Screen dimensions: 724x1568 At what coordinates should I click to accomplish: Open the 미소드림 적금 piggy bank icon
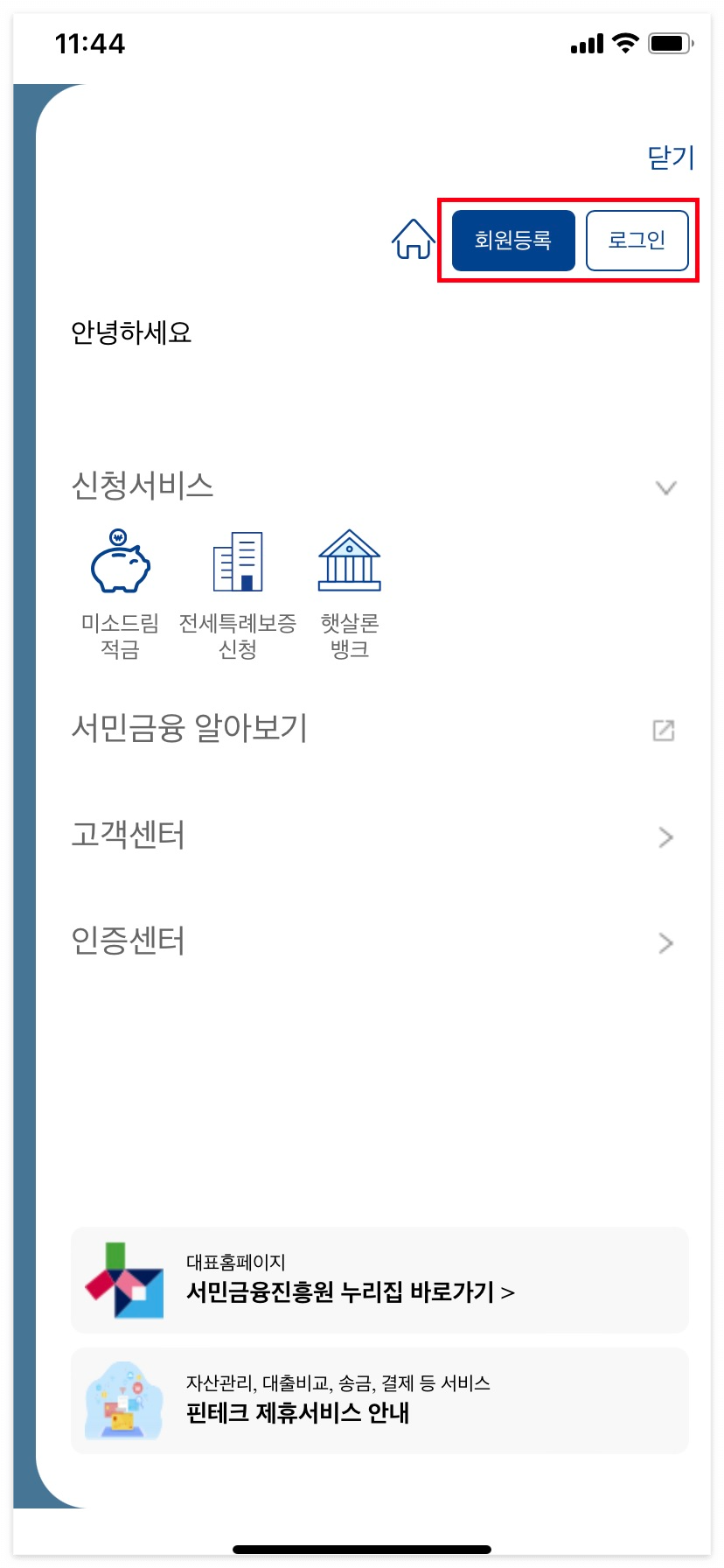tap(121, 561)
